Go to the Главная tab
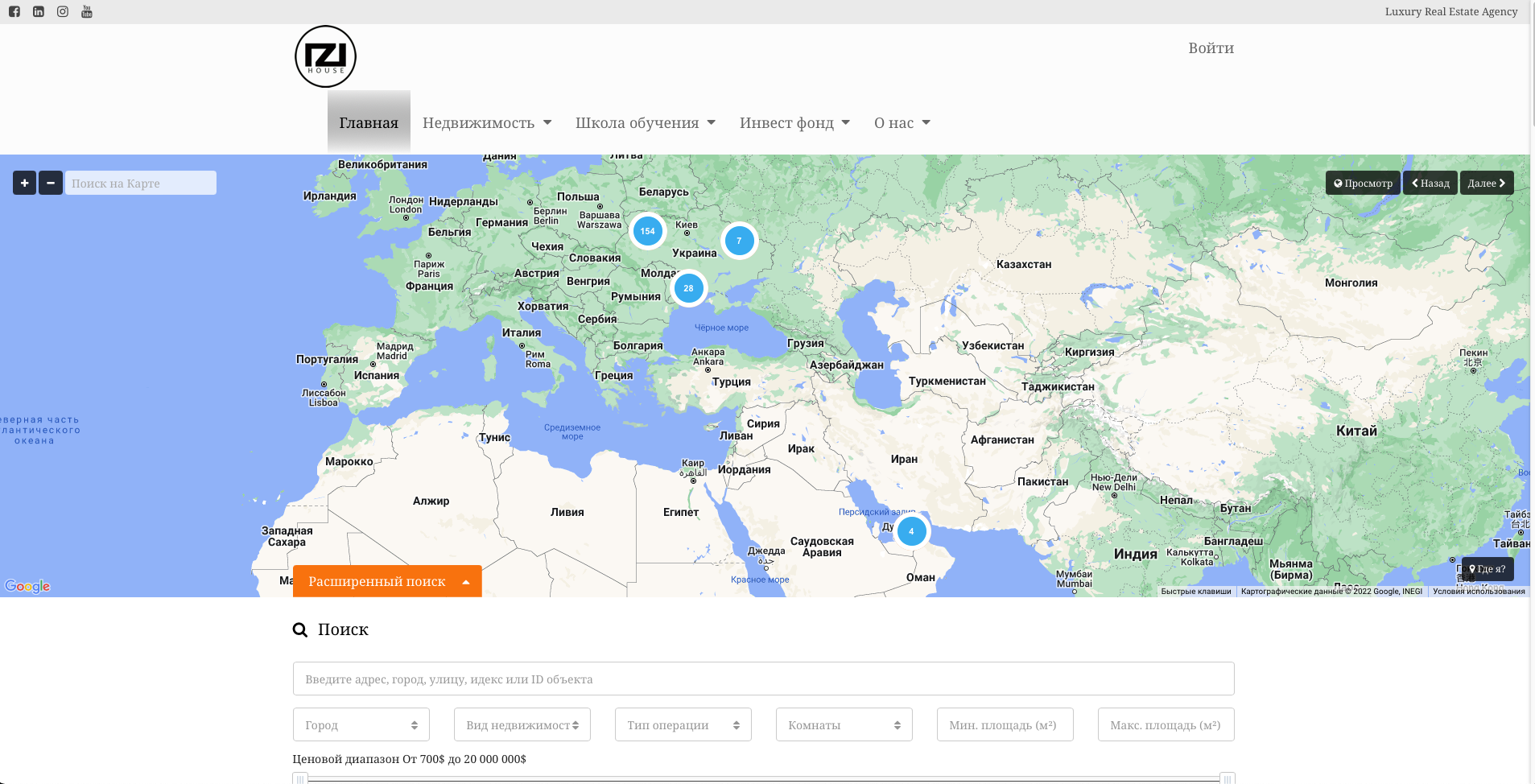The image size is (1535, 784). pyautogui.click(x=369, y=122)
